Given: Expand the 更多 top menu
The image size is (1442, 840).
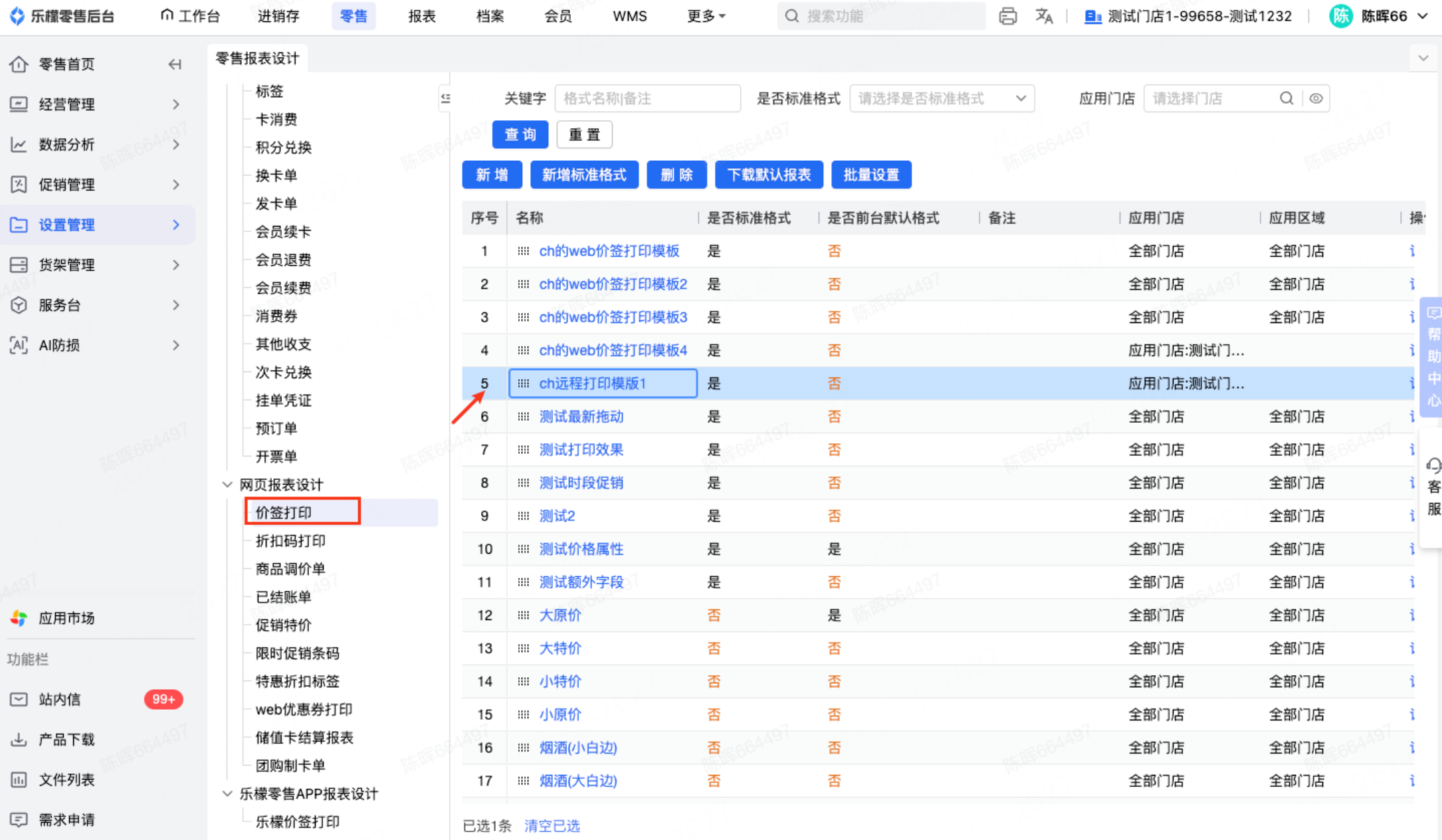Looking at the screenshot, I should click(706, 16).
